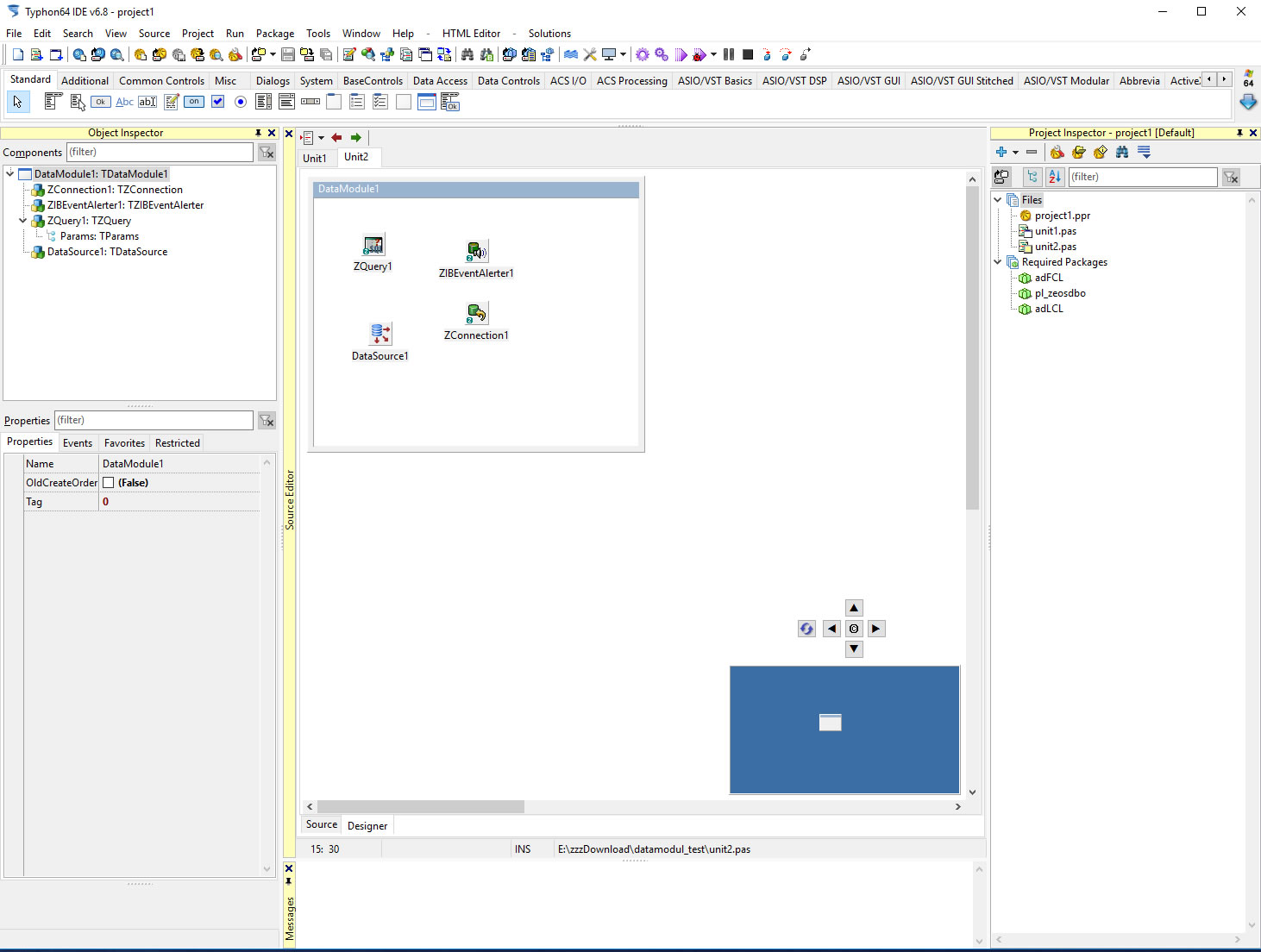Click the red back navigation arrow in editor
This screenshot has height=952, width=1261.
(x=336, y=137)
